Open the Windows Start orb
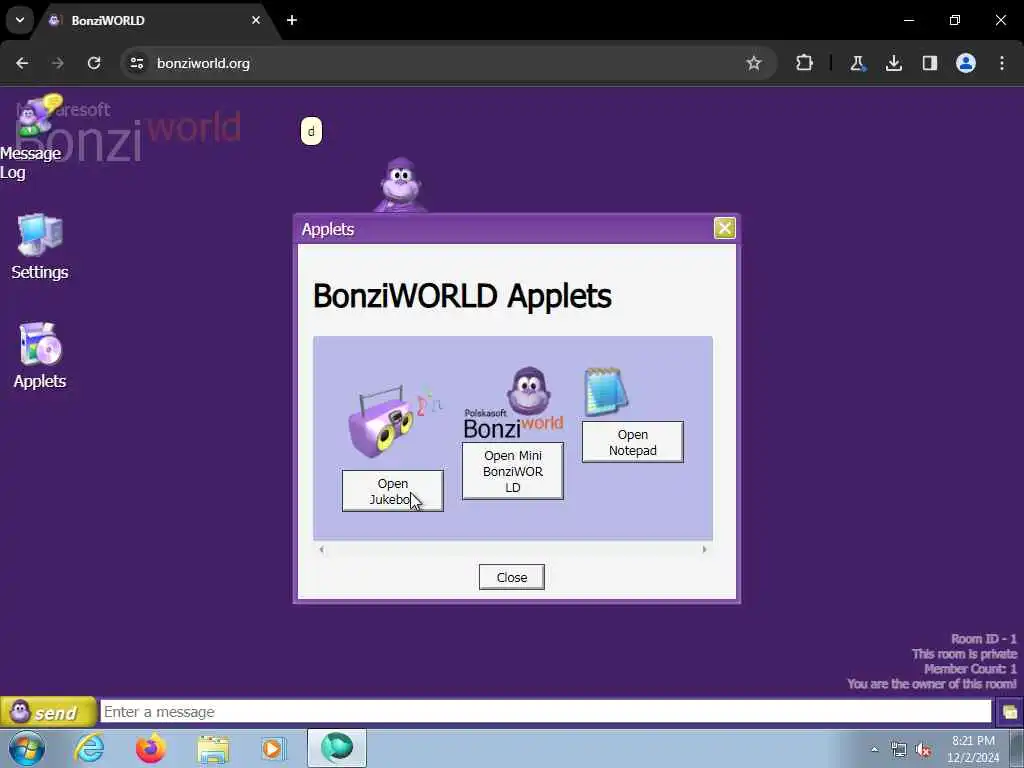Screen dimensions: 1024x768 click(x=27, y=748)
